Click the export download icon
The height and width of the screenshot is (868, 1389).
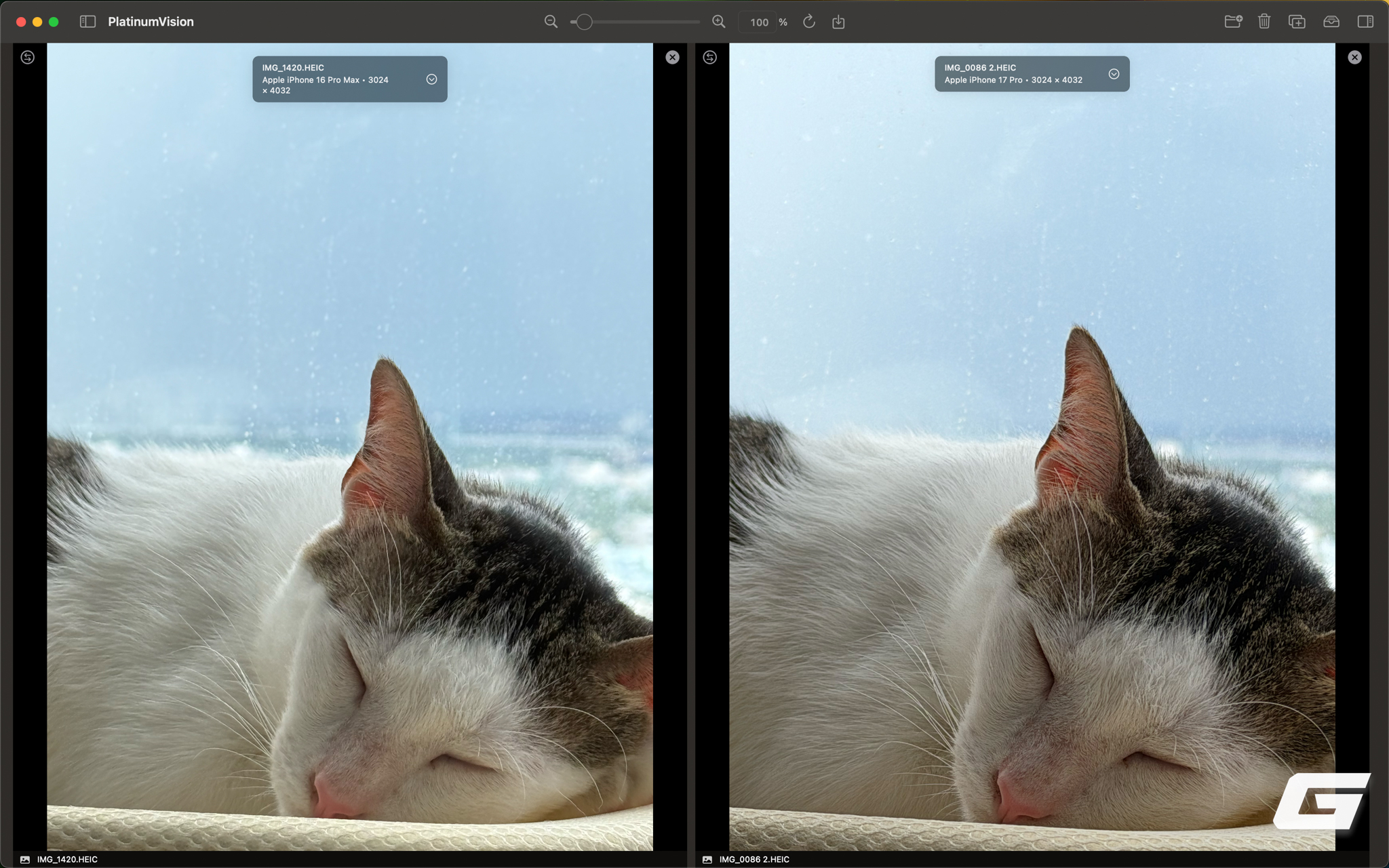pos(838,22)
